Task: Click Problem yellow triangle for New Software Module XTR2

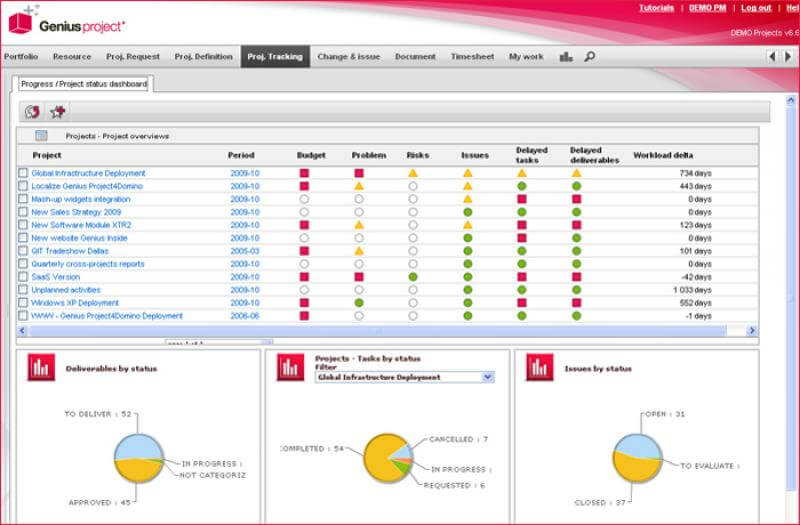Action: pos(359,224)
